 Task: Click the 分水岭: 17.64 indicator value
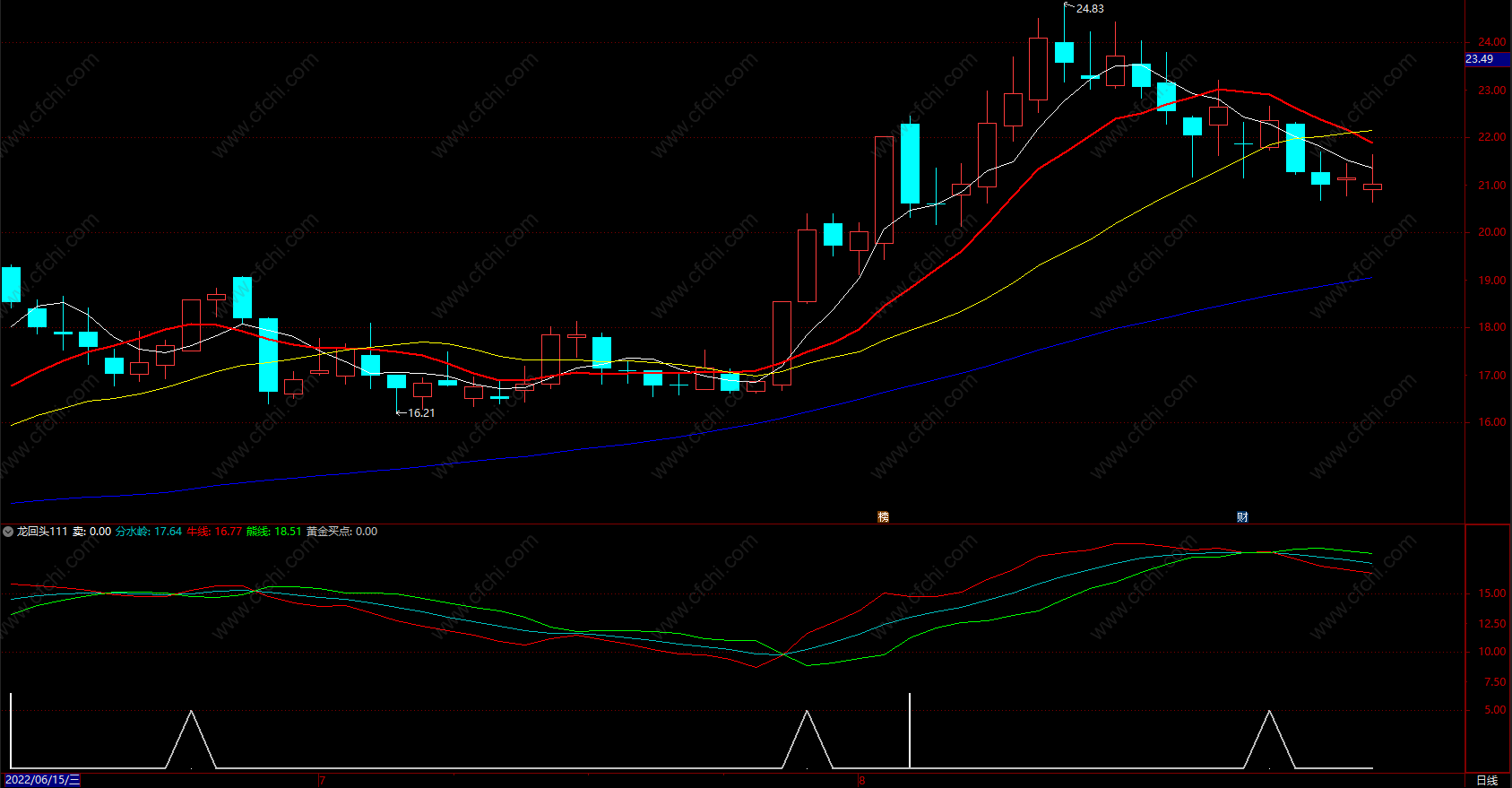pos(149,532)
